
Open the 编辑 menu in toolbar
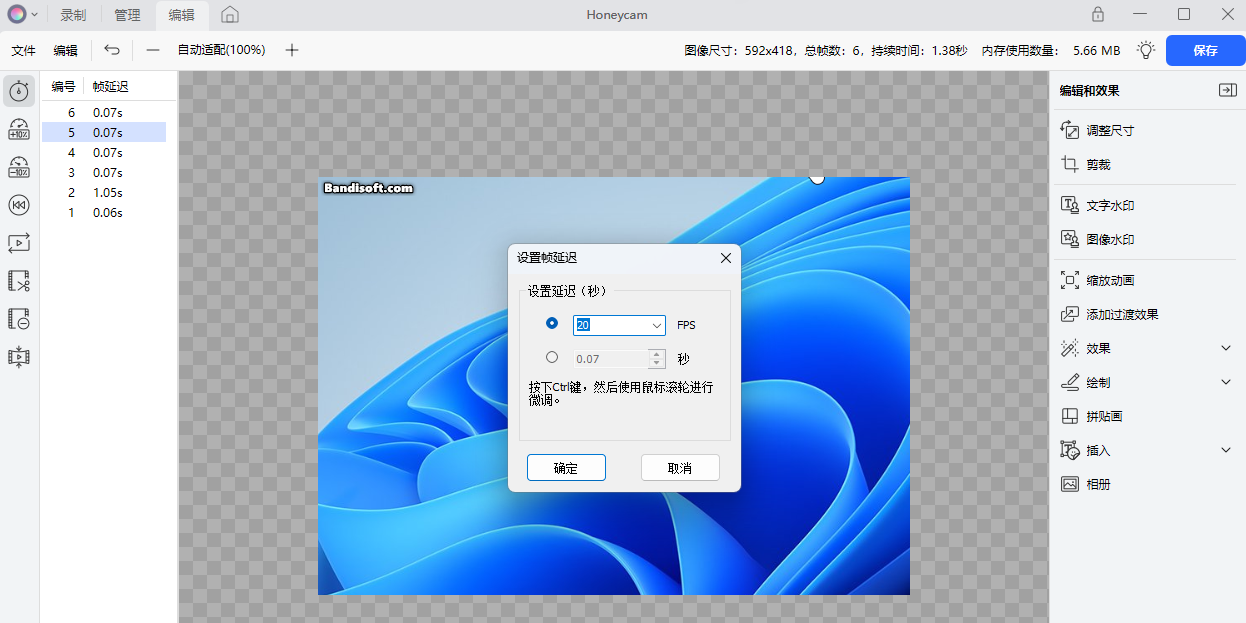point(65,50)
